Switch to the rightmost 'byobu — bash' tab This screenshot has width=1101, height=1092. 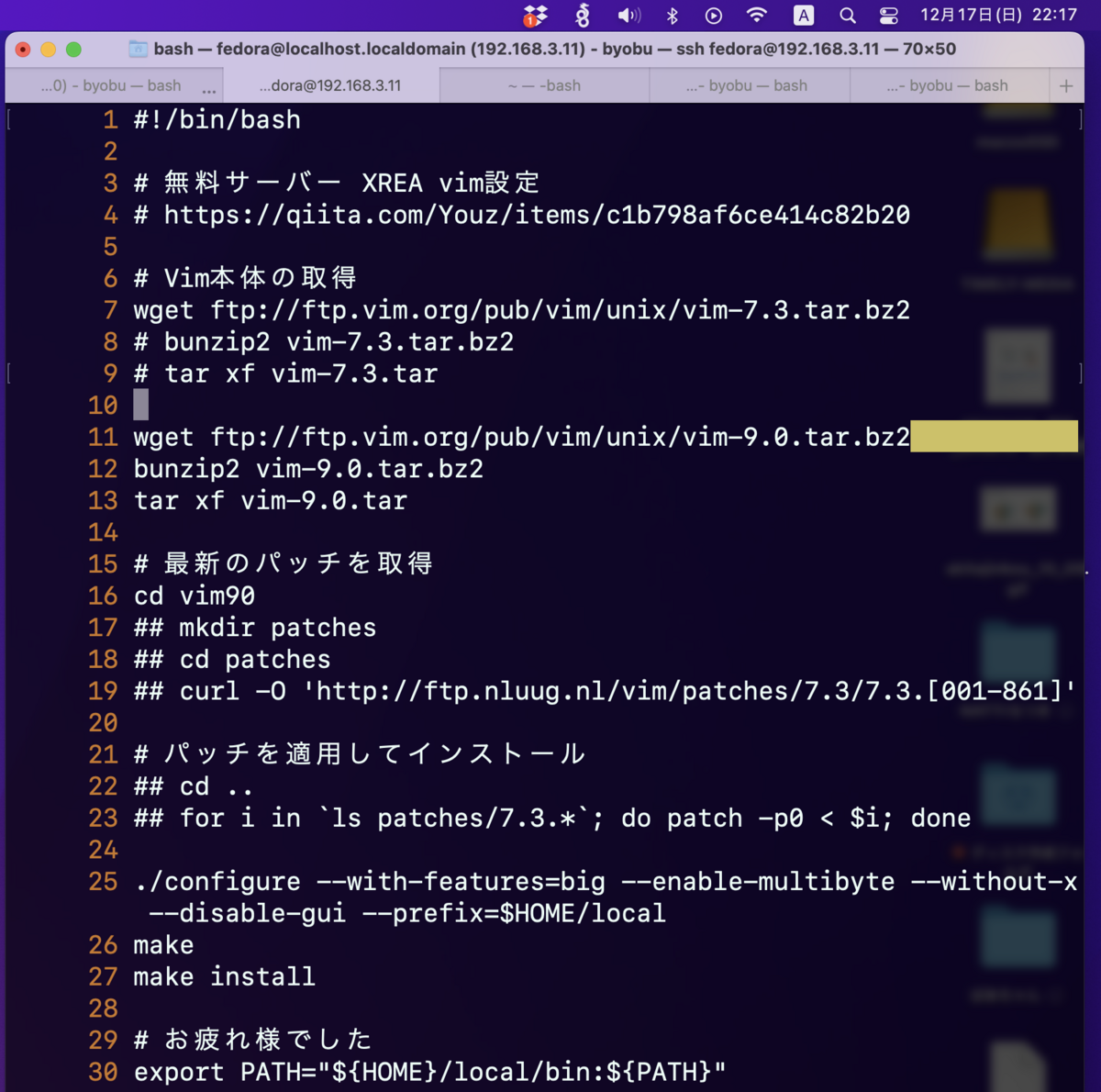point(950,84)
